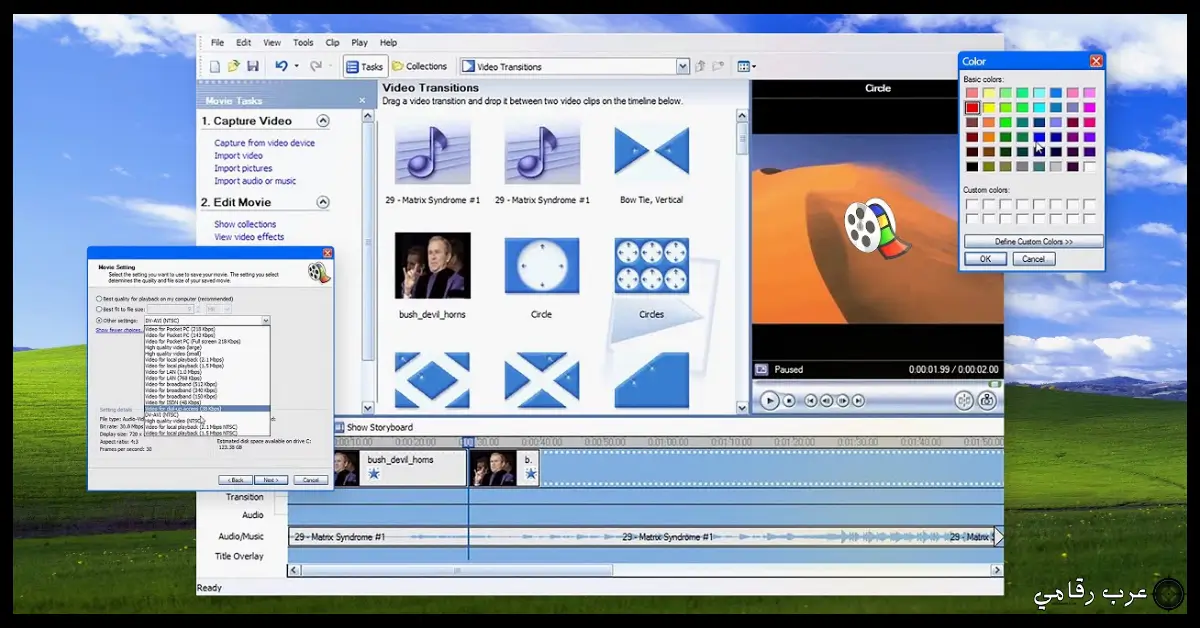This screenshot has width=1200, height=628.
Task: Open the Tools menu
Action: pyautogui.click(x=303, y=42)
